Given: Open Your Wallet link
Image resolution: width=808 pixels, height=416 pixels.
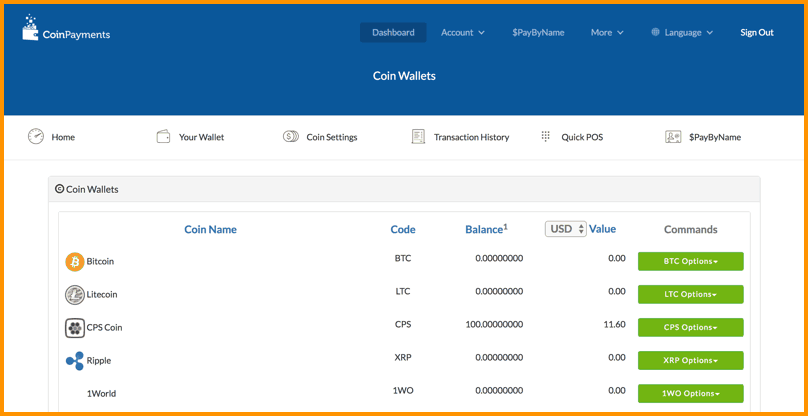Looking at the screenshot, I should [x=201, y=138].
